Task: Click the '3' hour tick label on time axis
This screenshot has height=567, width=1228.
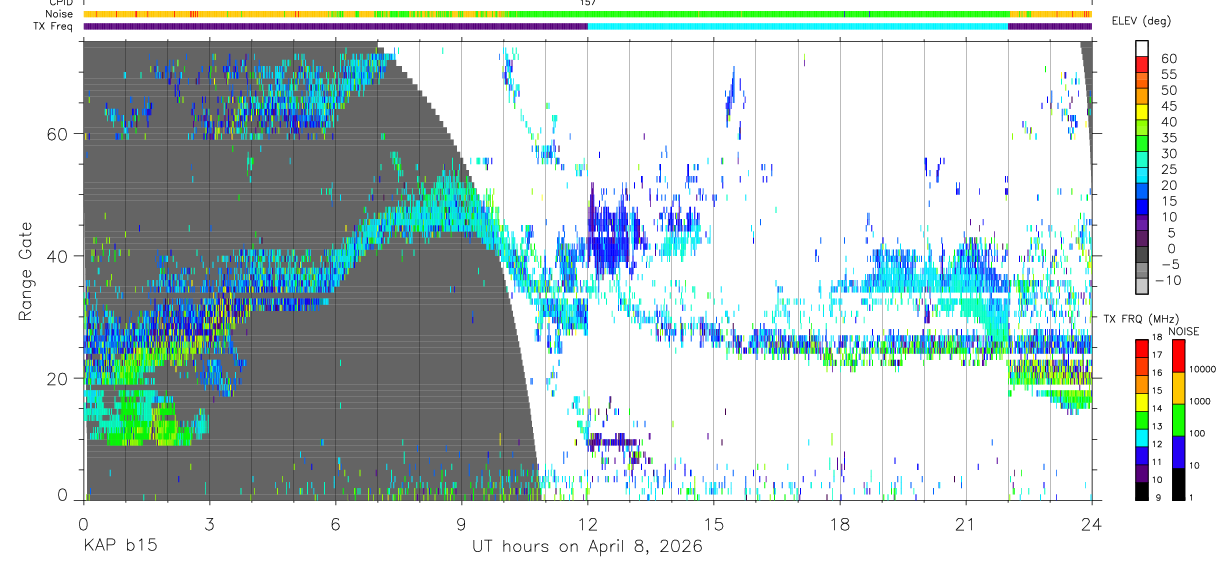Action: tap(209, 523)
